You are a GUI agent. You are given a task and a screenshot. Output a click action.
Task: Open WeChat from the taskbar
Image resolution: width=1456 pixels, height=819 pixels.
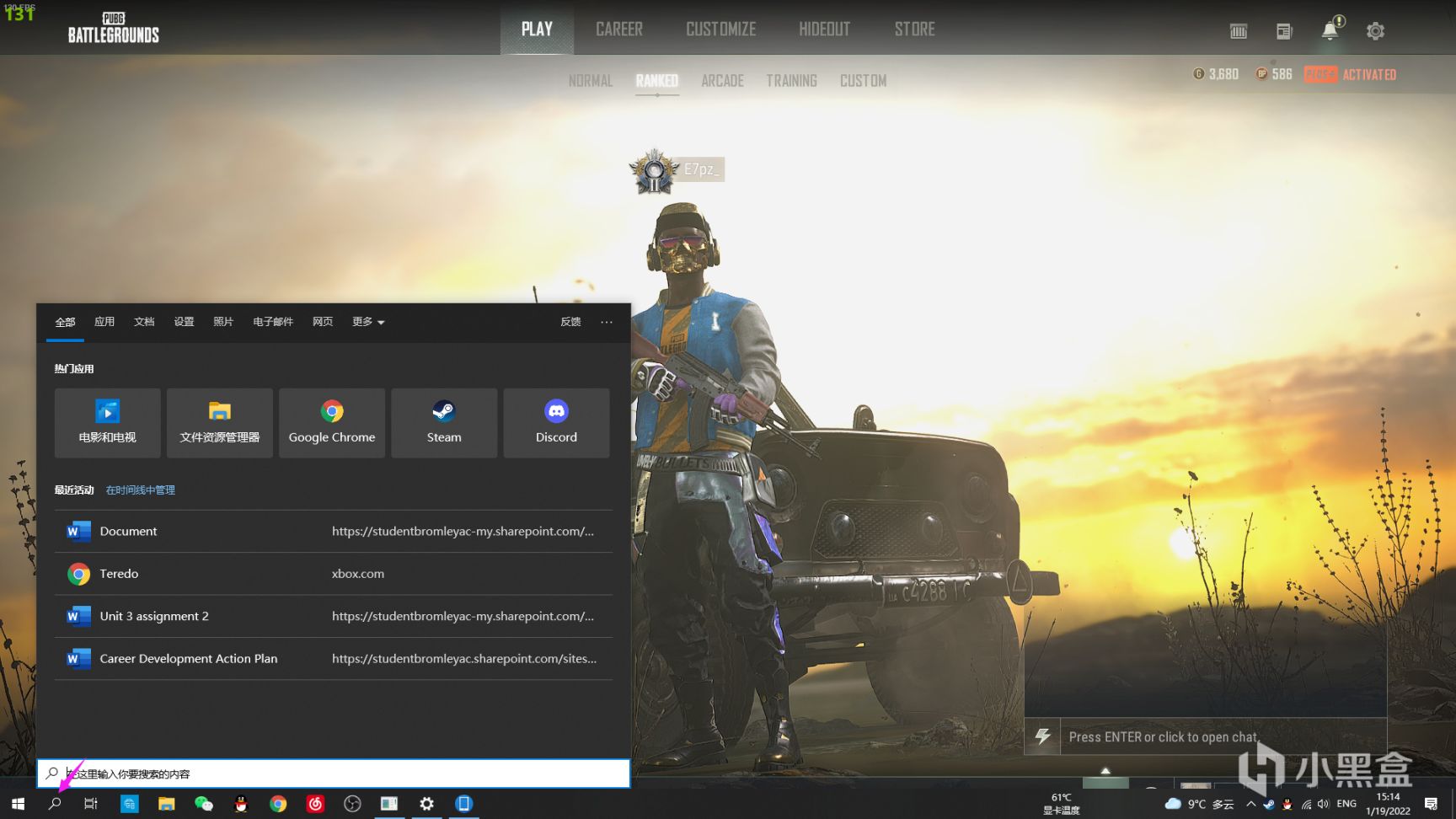point(204,804)
